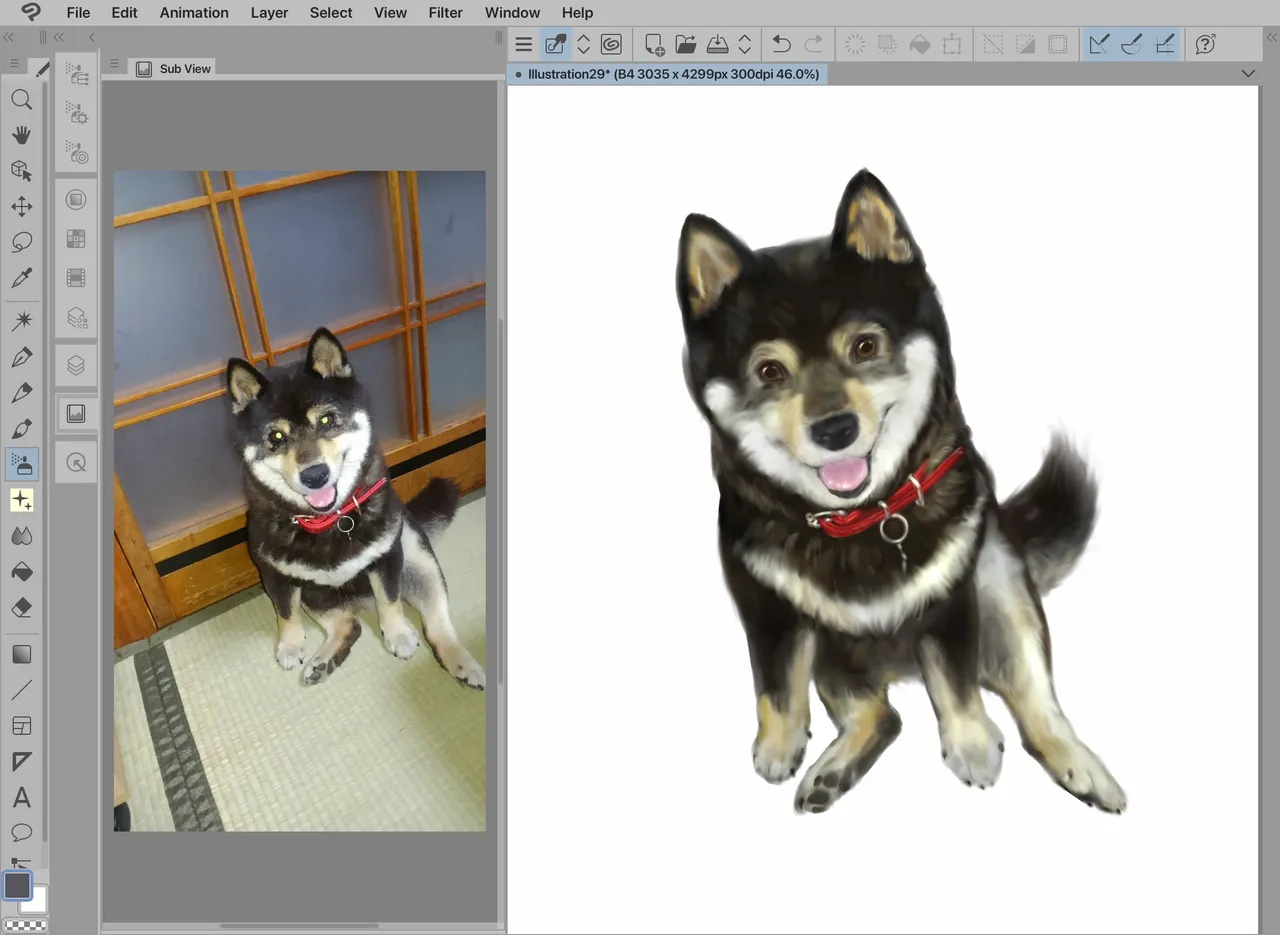Select the Gradient tool
Image resolution: width=1280 pixels, height=935 pixels.
[21, 654]
